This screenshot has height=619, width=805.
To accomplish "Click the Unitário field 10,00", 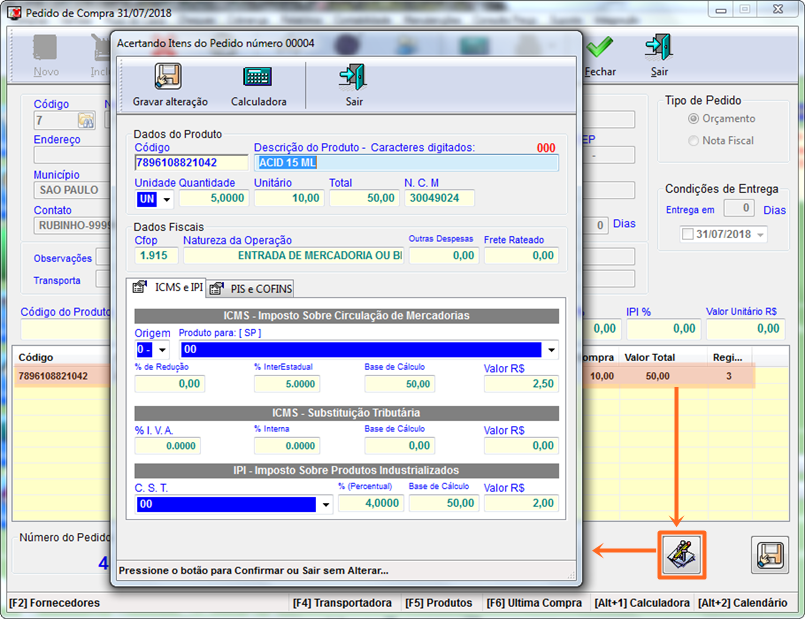I will (289, 198).
